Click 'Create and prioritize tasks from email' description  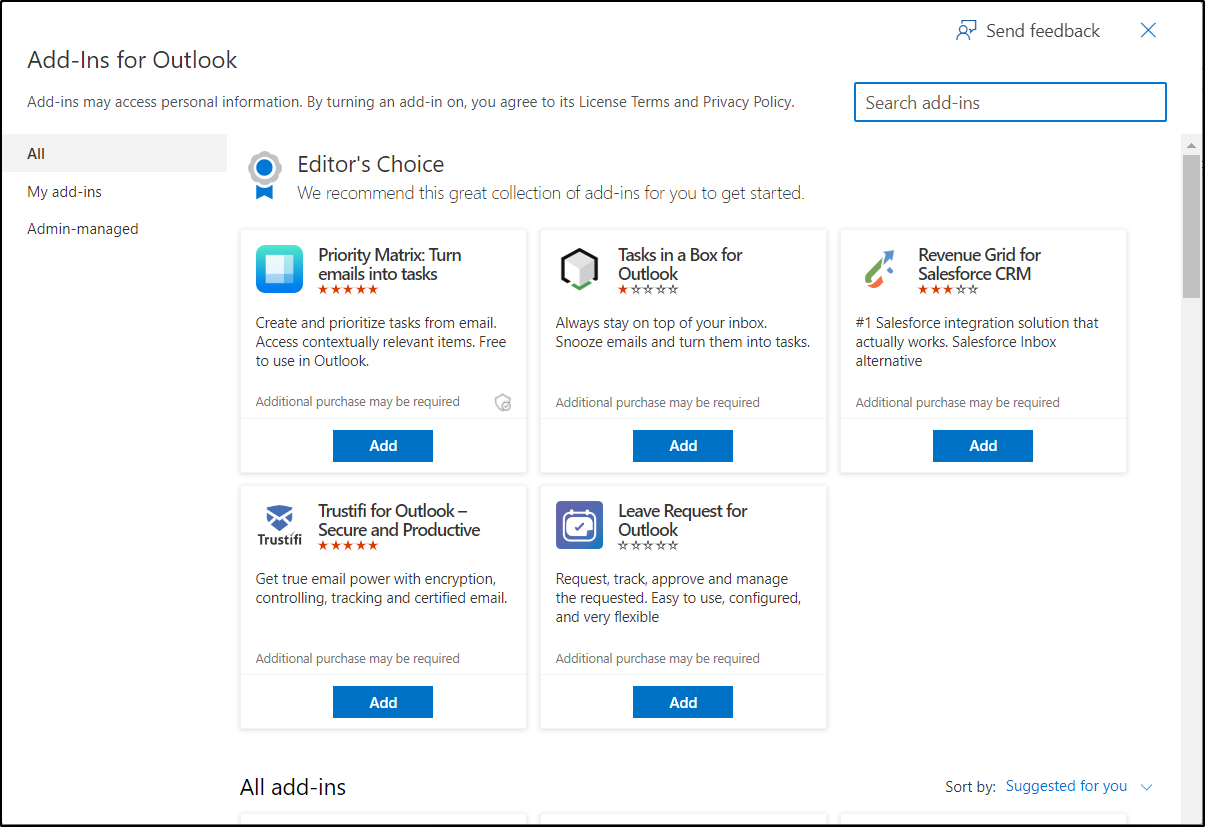[x=381, y=342]
